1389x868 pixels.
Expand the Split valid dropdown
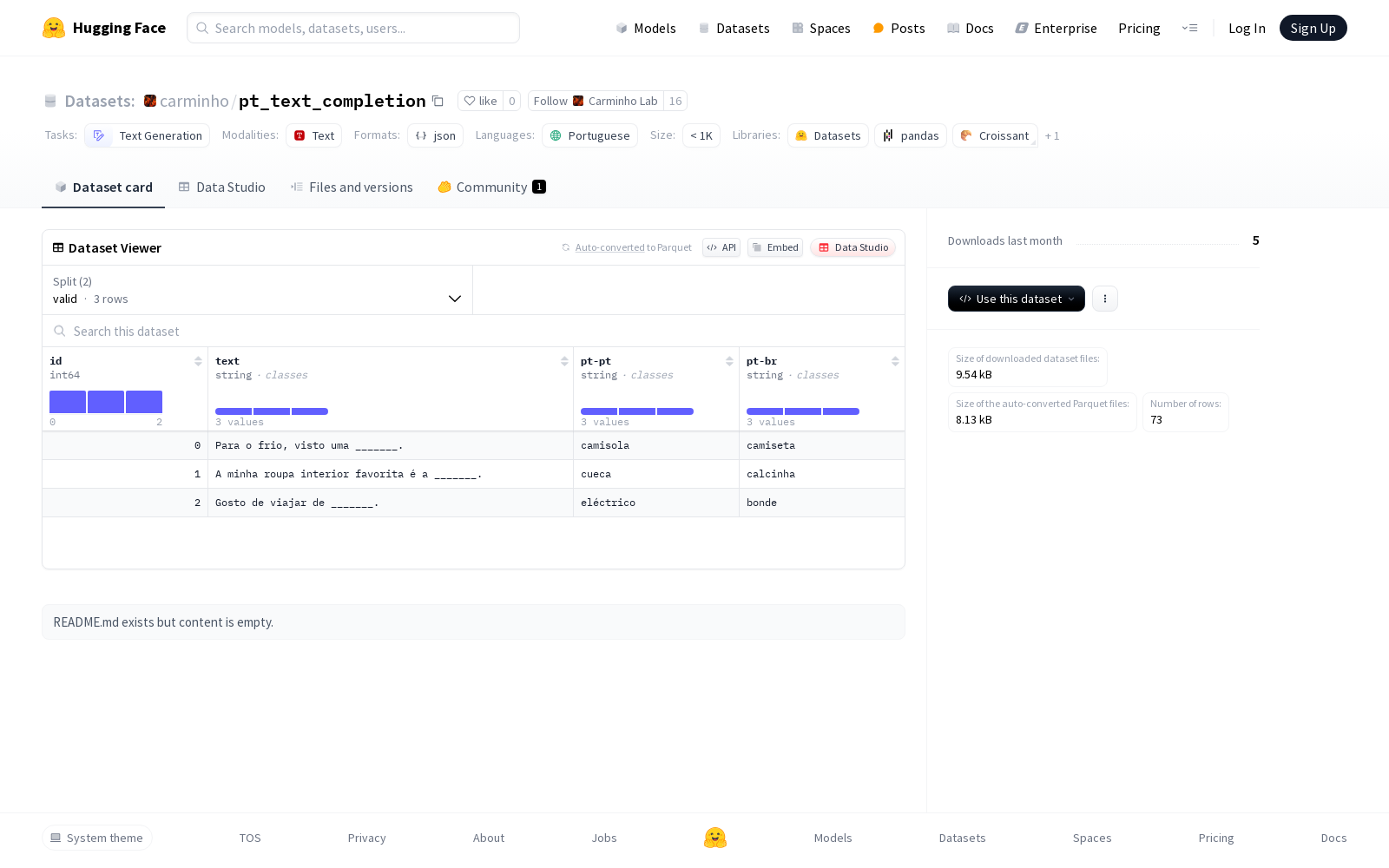coord(258,290)
